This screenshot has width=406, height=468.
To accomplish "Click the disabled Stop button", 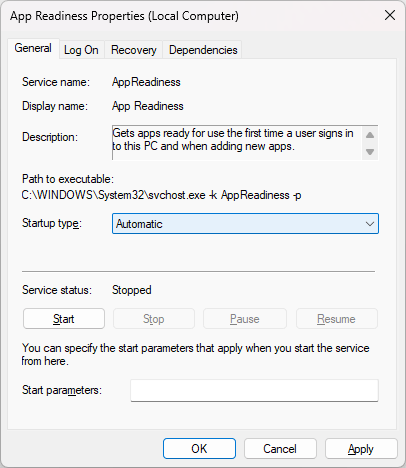I will 154,319.
